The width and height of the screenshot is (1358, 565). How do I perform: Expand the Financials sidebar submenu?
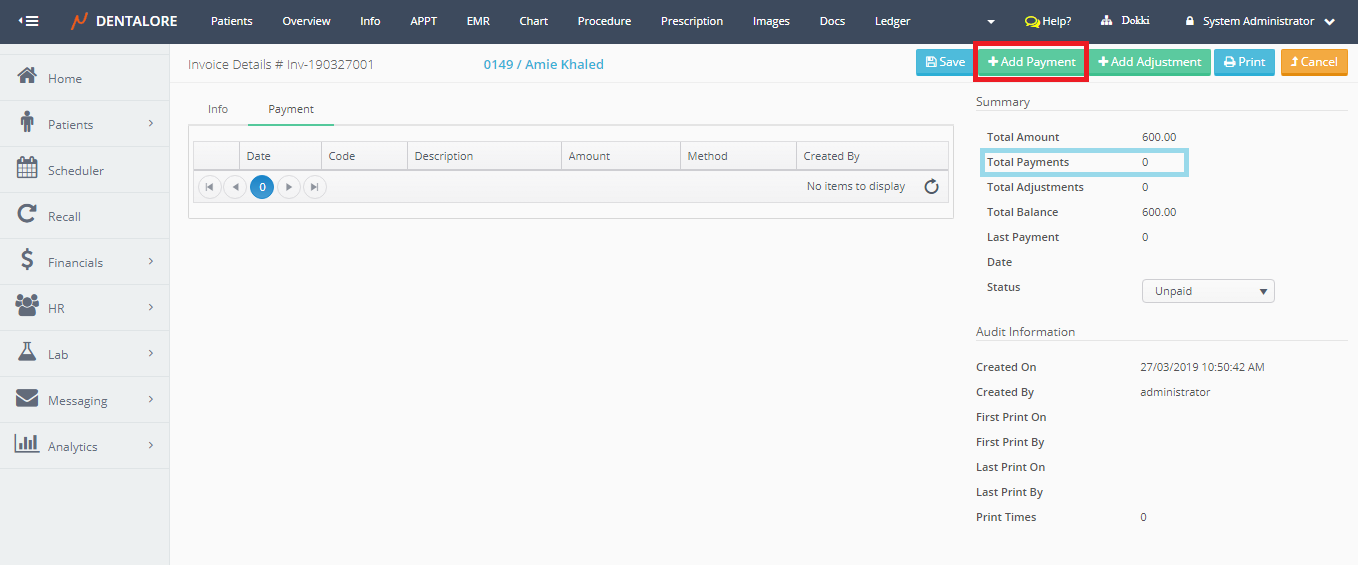pyautogui.click(x=151, y=262)
